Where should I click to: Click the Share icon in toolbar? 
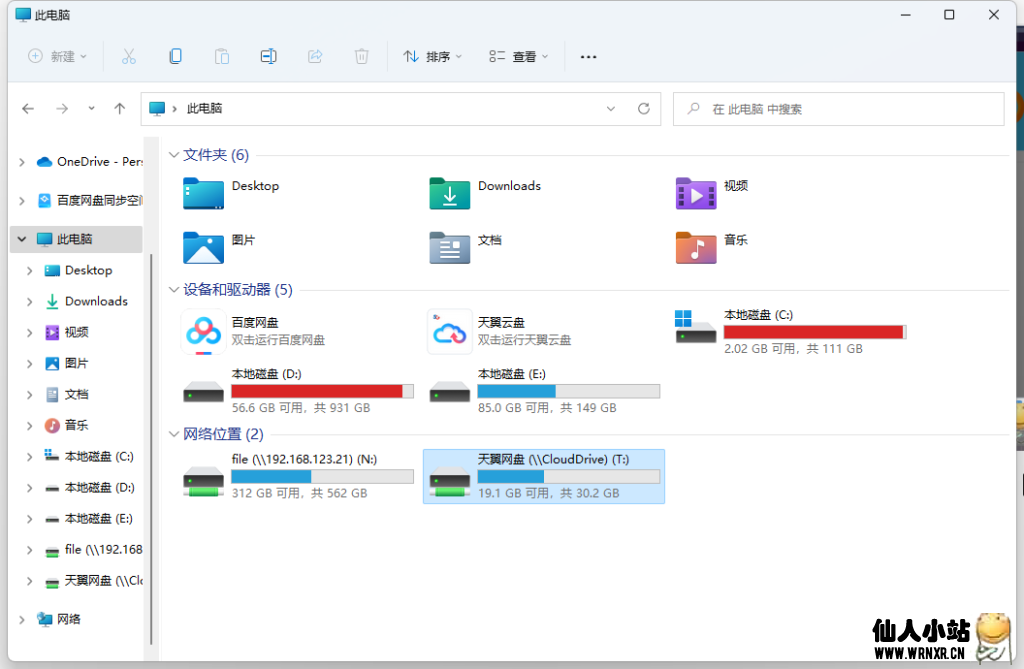(x=315, y=57)
